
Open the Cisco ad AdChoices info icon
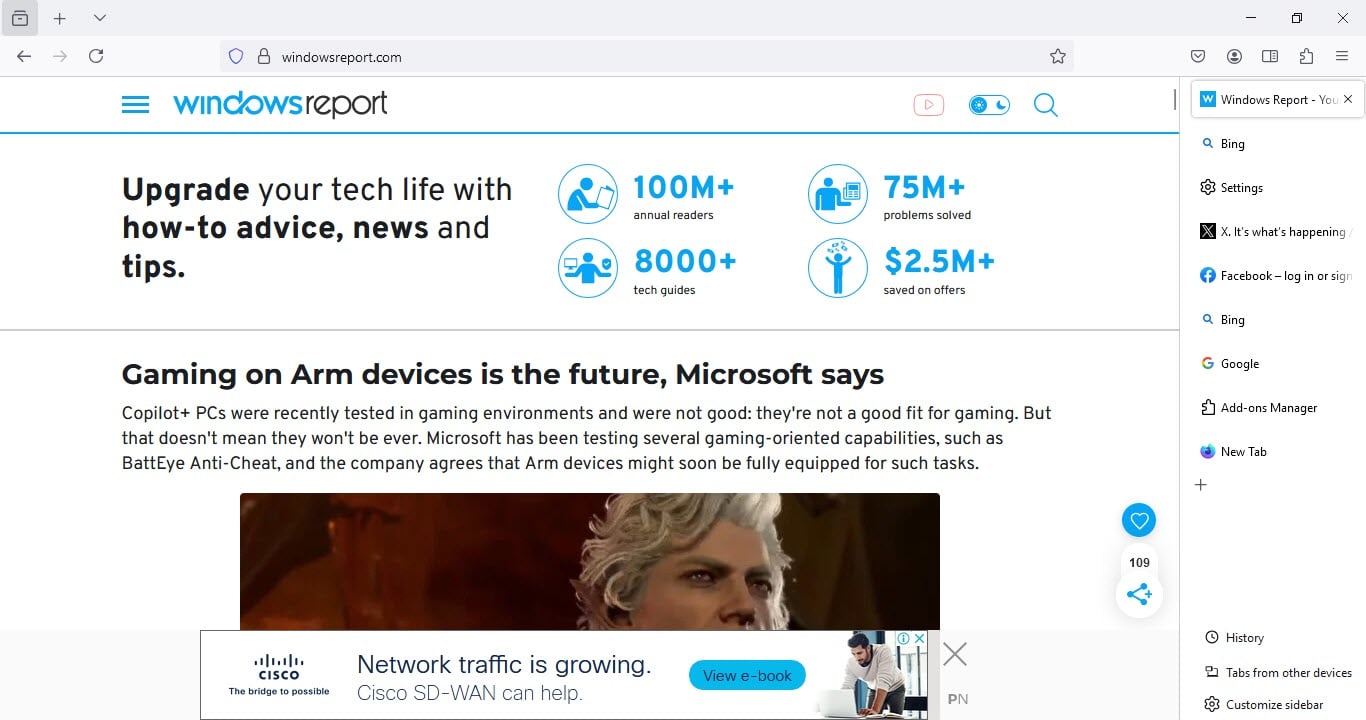[903, 638]
